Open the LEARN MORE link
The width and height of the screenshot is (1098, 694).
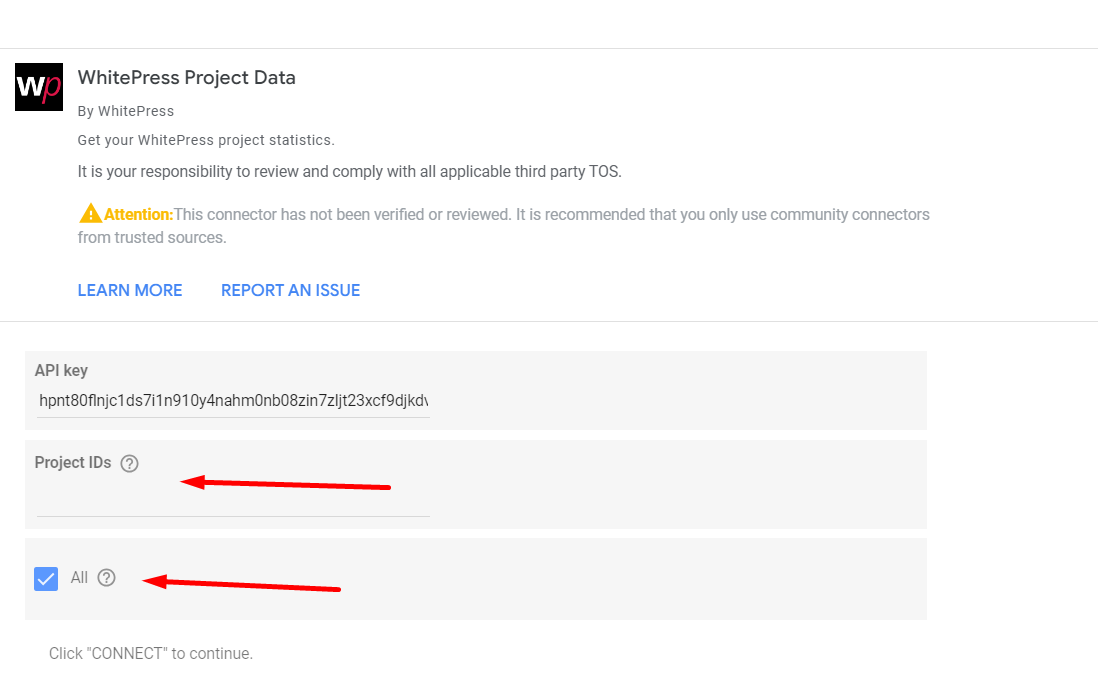pyautogui.click(x=130, y=291)
